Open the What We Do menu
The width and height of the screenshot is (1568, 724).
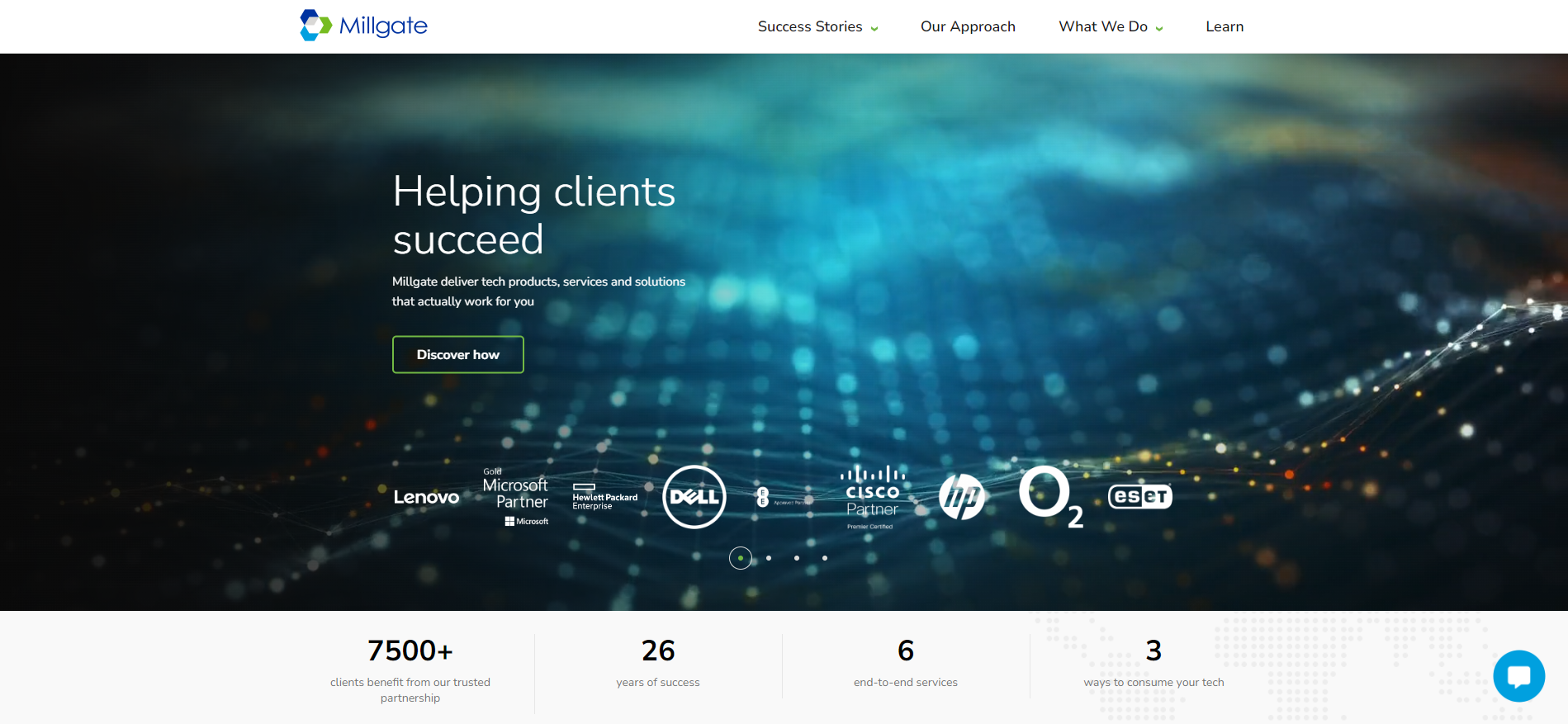click(1103, 26)
